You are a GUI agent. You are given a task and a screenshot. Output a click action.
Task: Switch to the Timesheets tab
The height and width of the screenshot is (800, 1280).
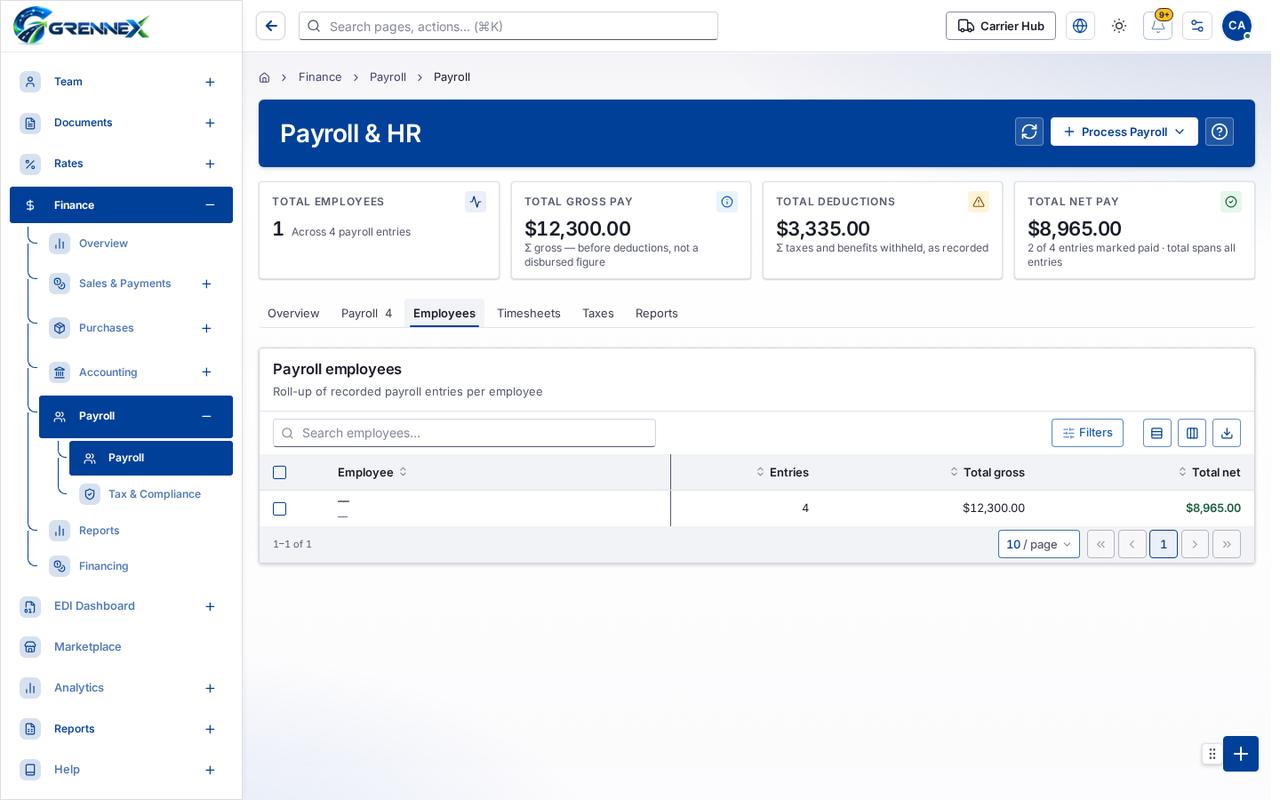pos(529,313)
